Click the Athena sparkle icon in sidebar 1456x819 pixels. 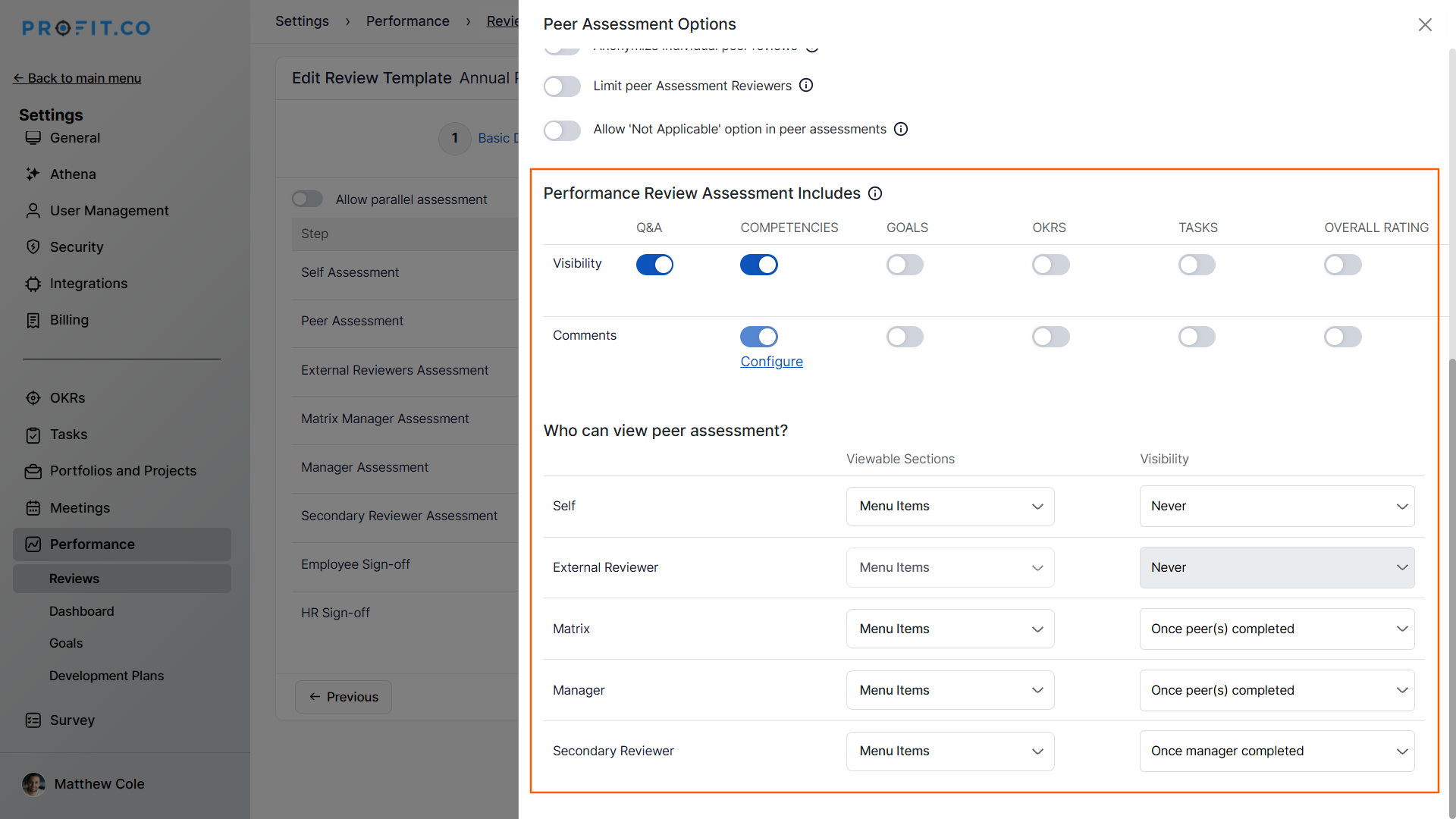[33, 174]
